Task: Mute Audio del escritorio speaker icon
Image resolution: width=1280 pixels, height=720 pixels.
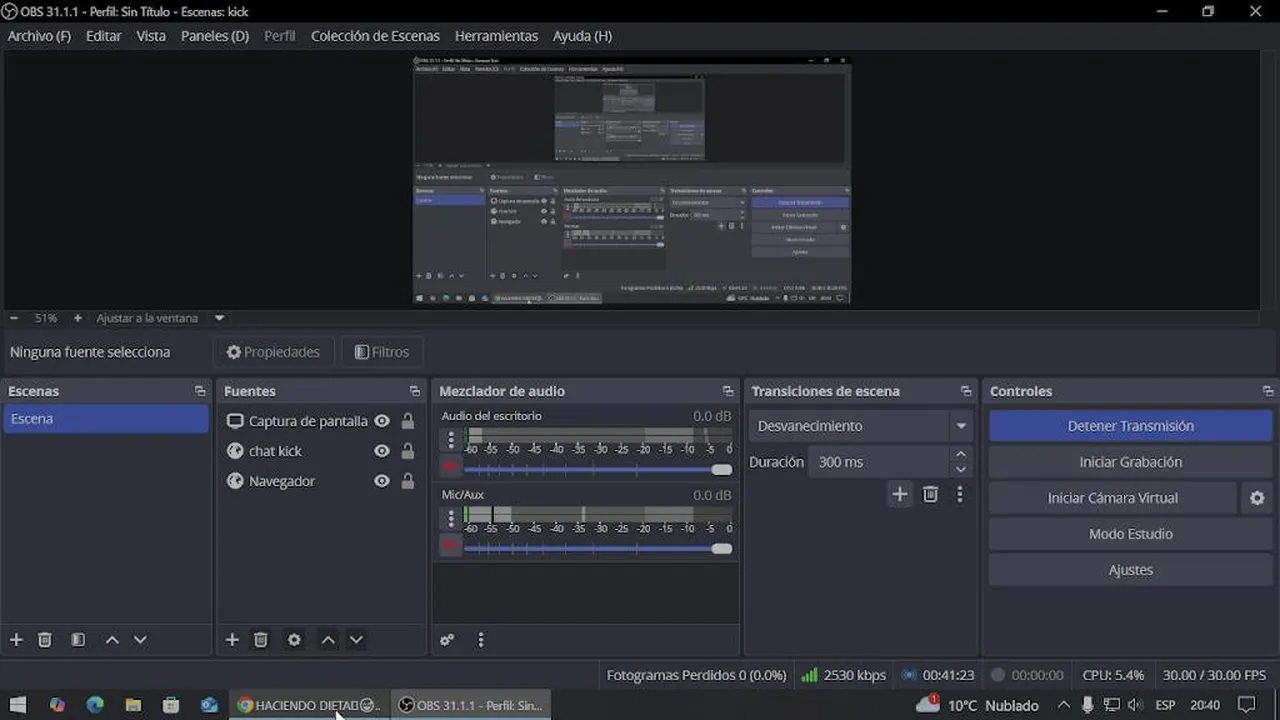Action: click(x=451, y=467)
